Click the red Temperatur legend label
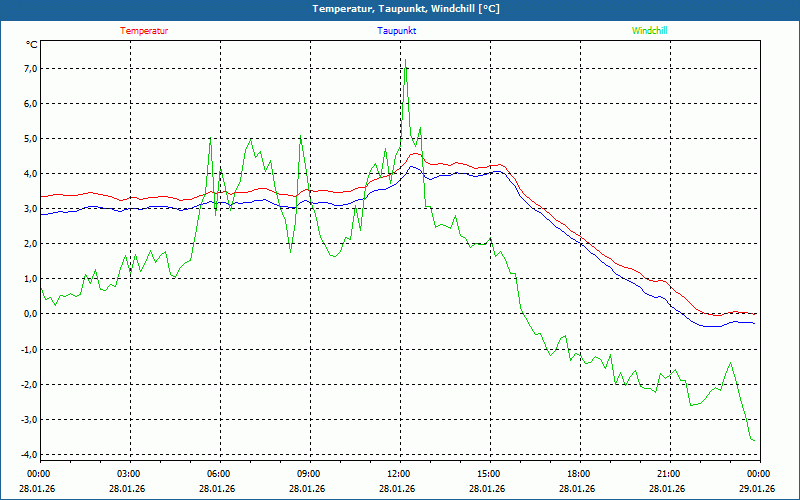The height and width of the screenshot is (500, 800). coord(144,31)
